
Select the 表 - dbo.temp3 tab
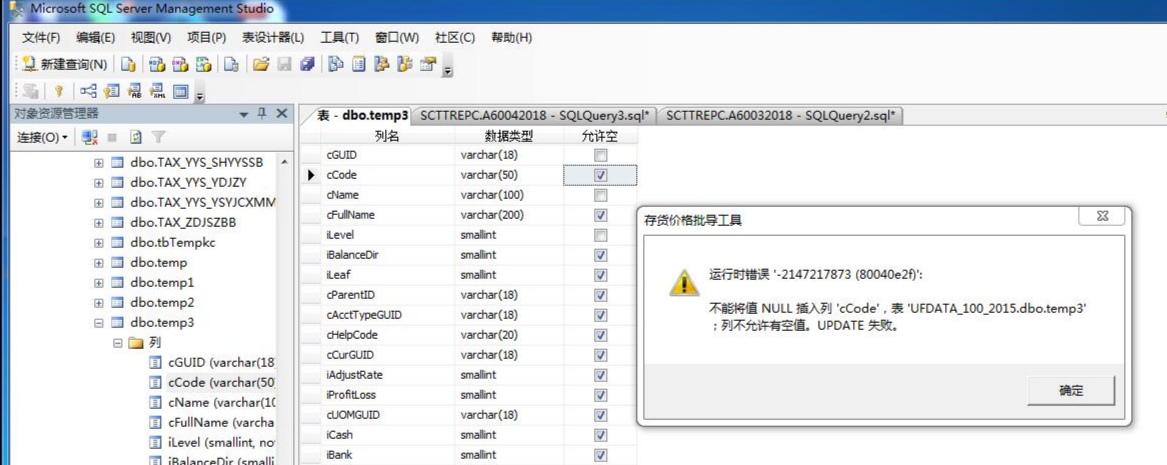pos(362,115)
